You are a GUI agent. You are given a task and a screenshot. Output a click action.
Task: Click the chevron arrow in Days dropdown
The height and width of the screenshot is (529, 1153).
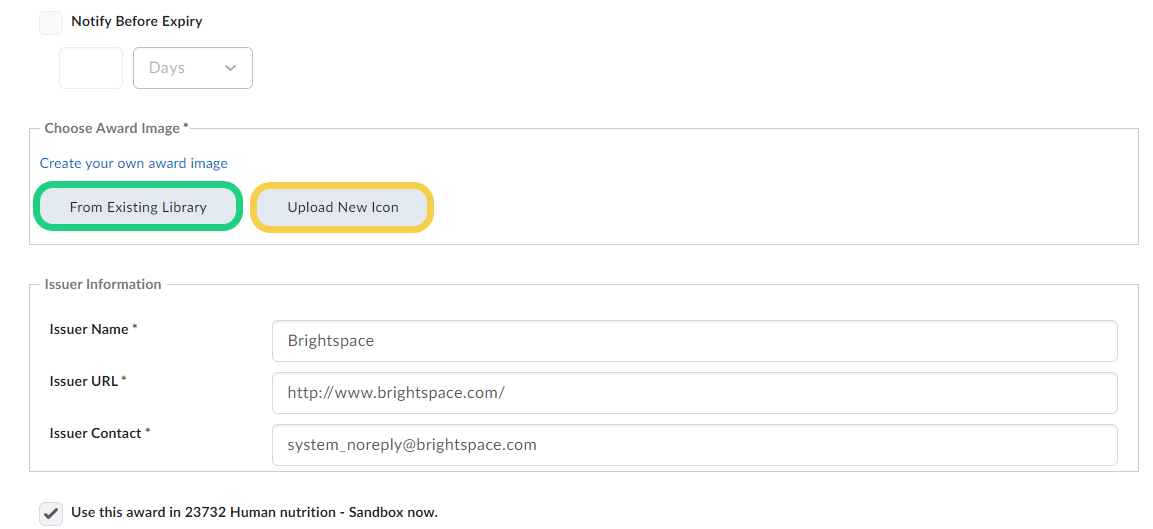[231, 68]
